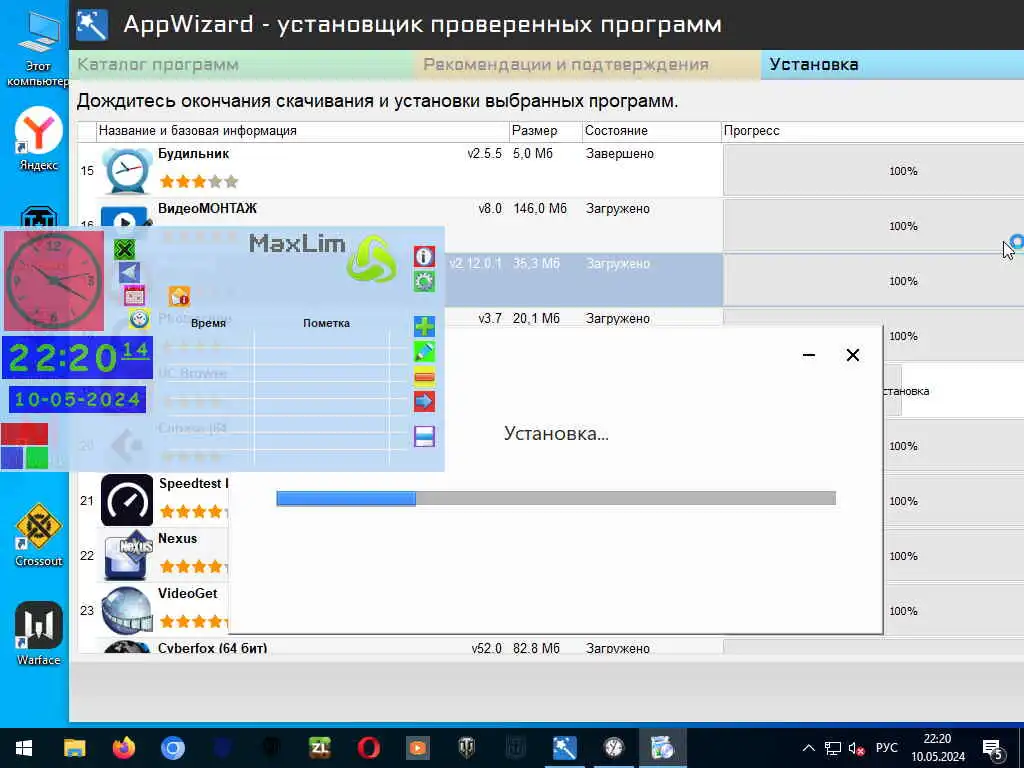
Task: Open Яндекс browser desktop shortcut
Action: click(39, 139)
